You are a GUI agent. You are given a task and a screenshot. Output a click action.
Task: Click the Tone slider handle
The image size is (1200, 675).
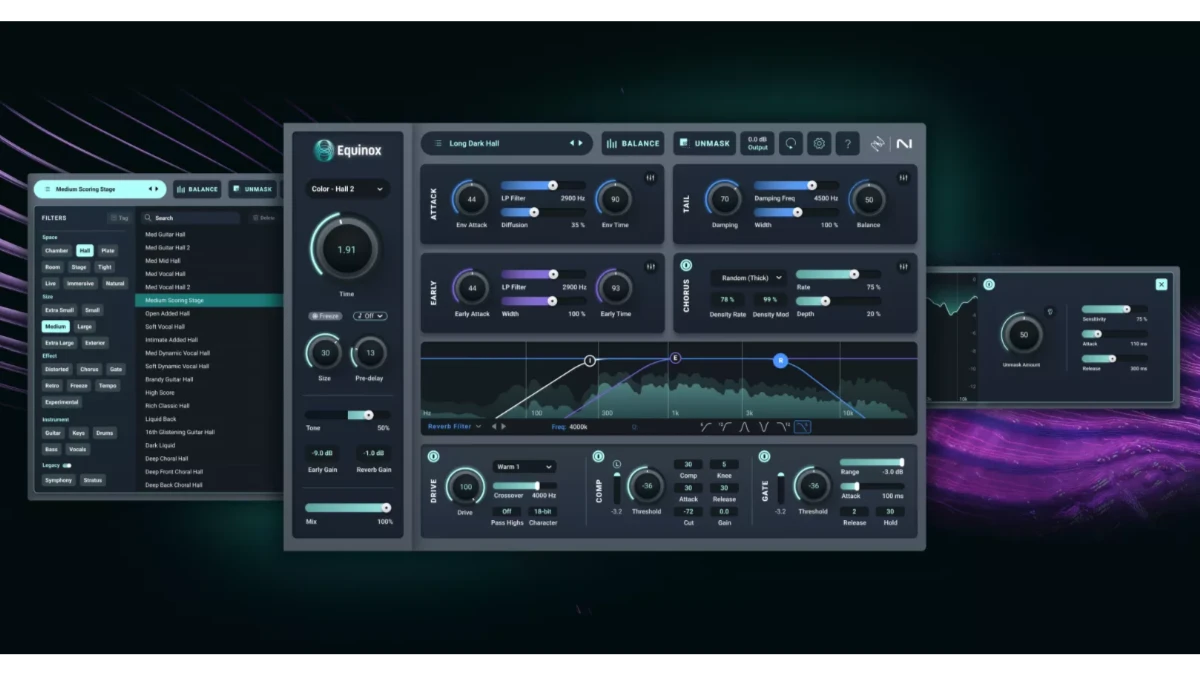point(368,414)
